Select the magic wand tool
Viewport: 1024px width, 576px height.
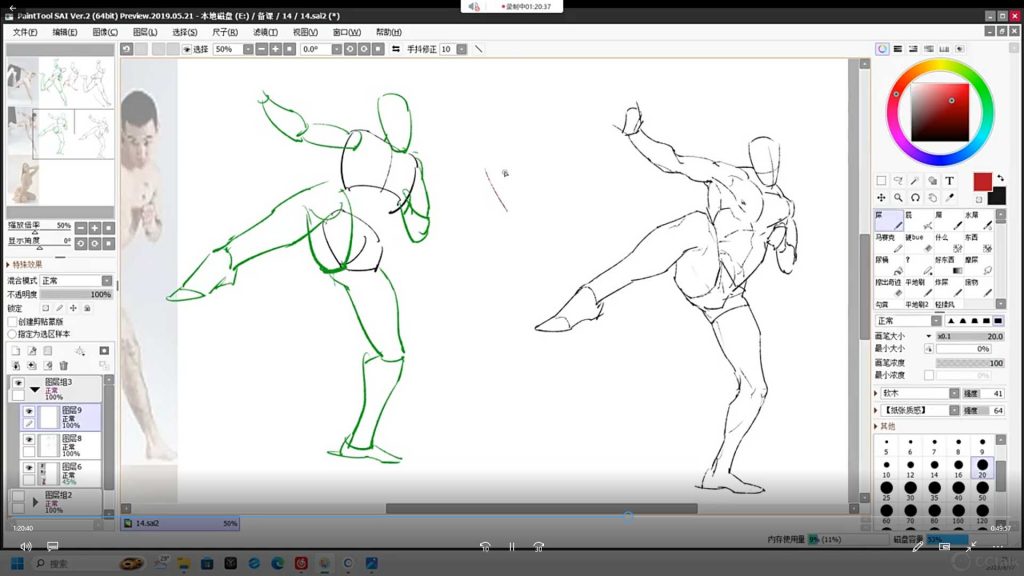pyautogui.click(x=915, y=181)
